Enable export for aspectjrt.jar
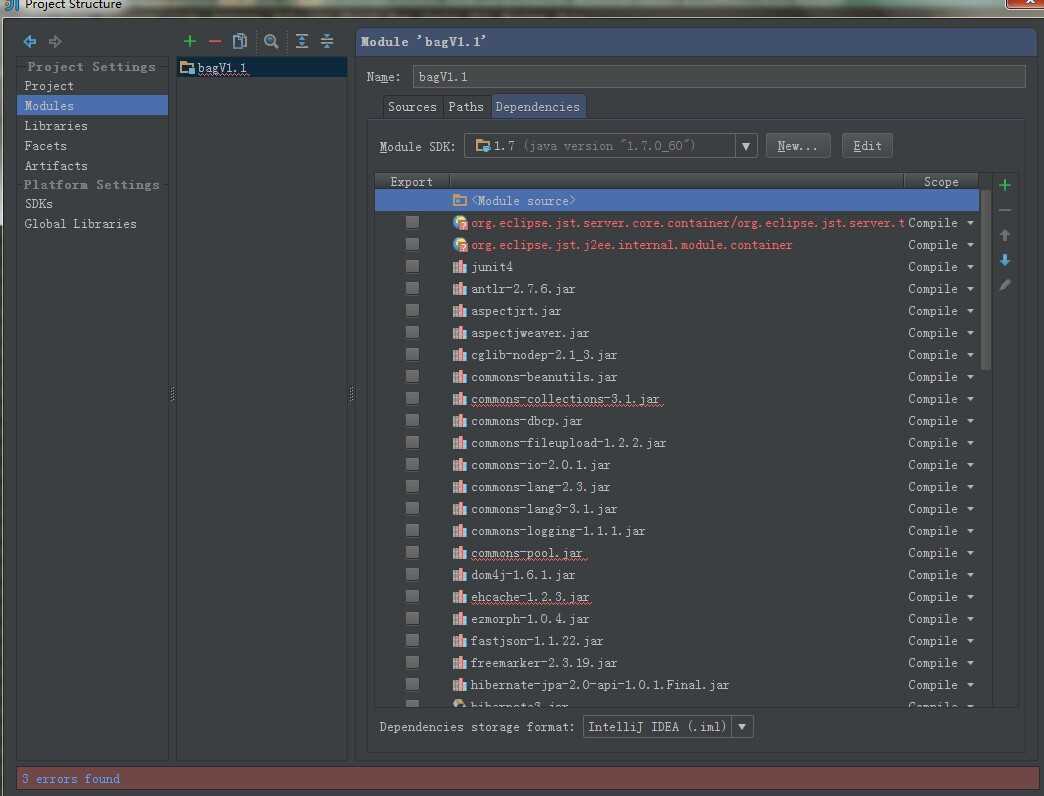 (x=412, y=310)
